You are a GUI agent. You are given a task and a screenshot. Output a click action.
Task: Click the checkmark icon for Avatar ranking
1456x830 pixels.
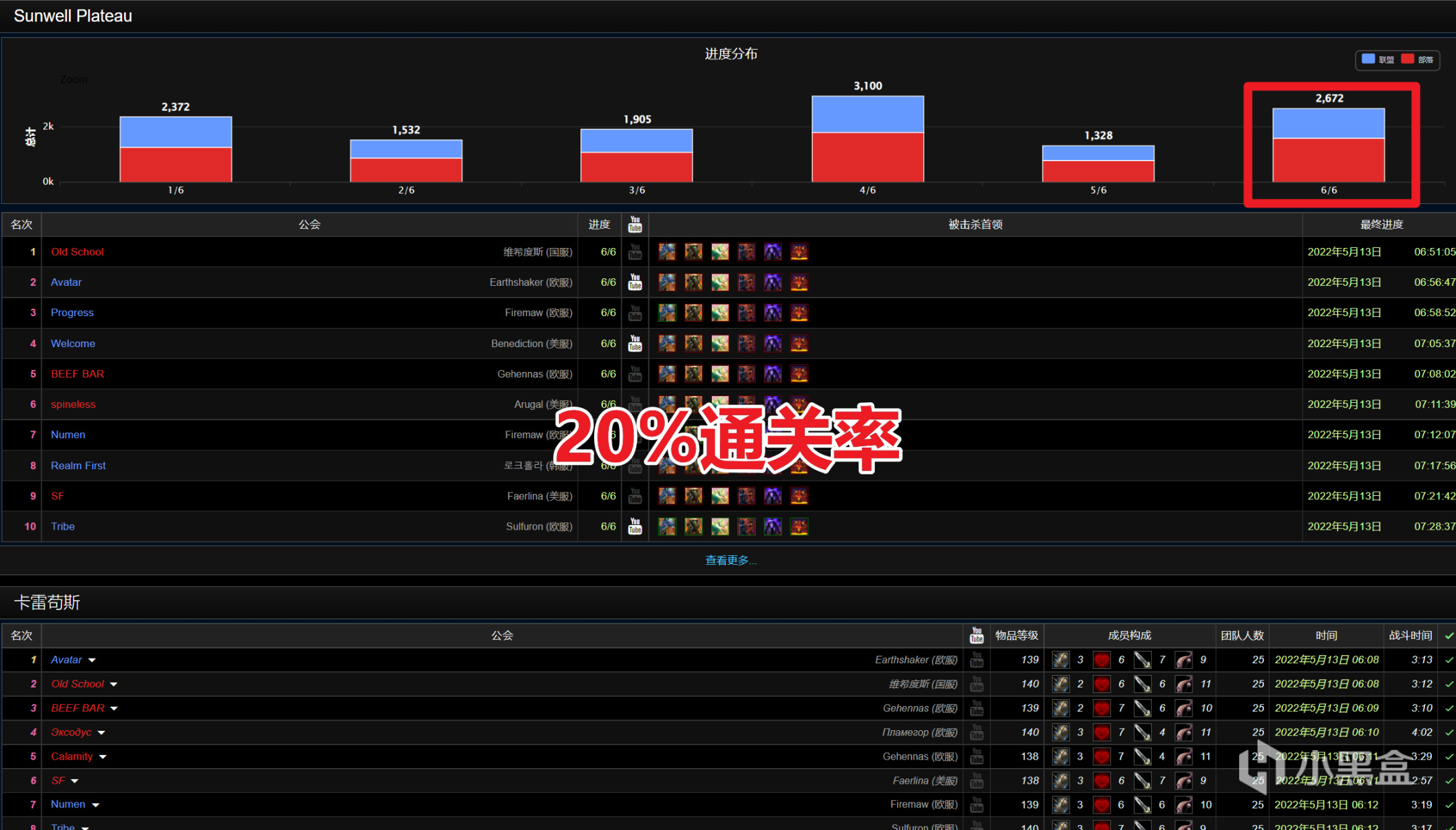tap(1448, 660)
